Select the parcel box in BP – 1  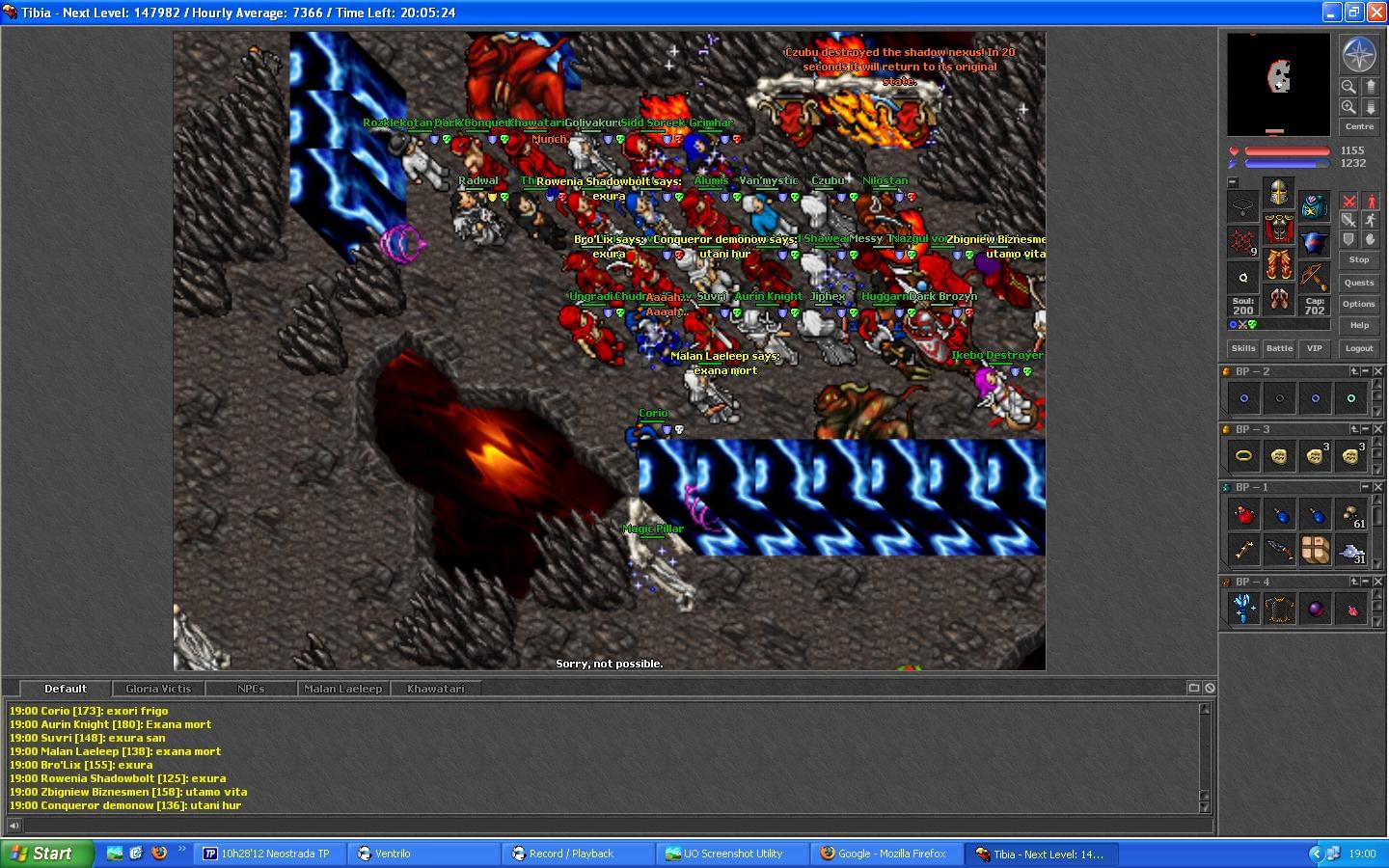click(x=1316, y=550)
